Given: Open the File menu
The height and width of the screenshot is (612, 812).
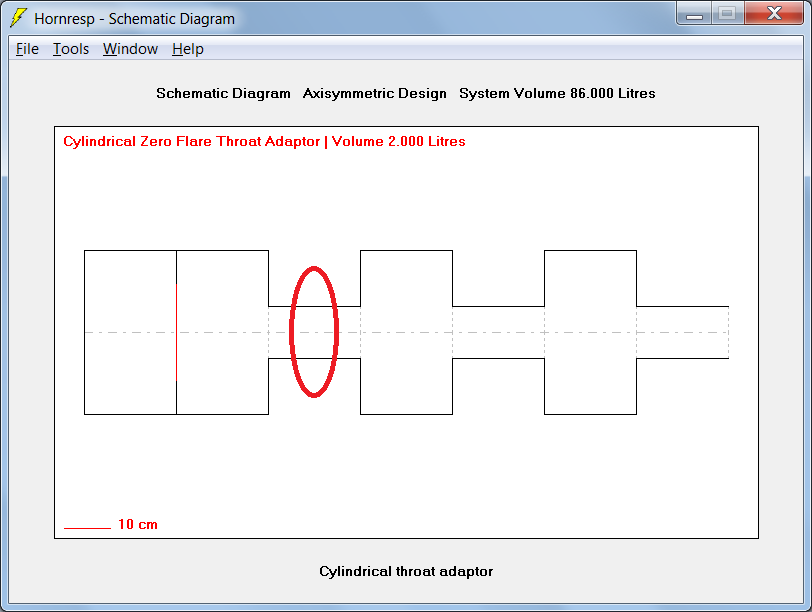Looking at the screenshot, I should click(27, 49).
